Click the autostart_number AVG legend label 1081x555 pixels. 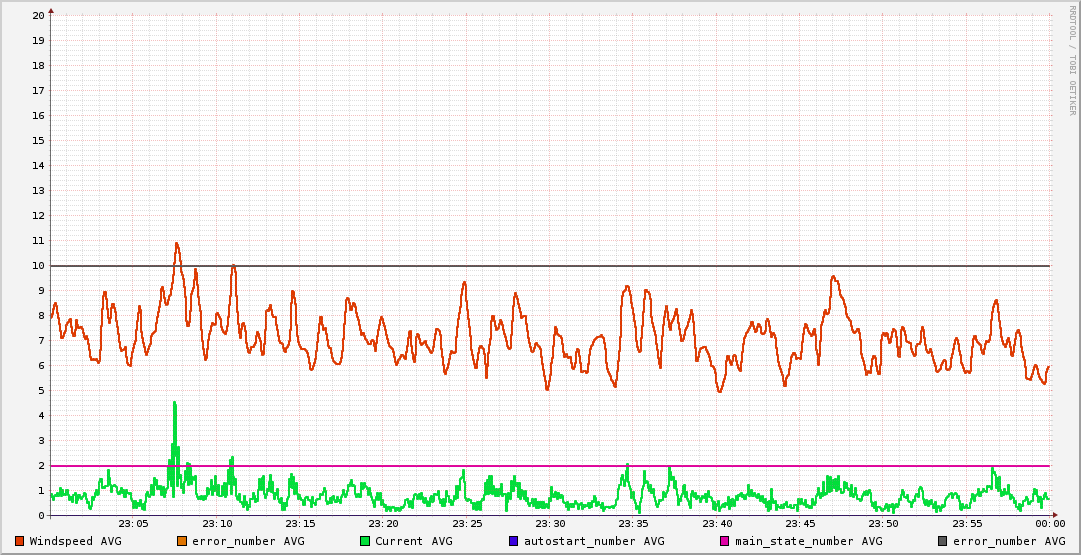[x=594, y=541]
